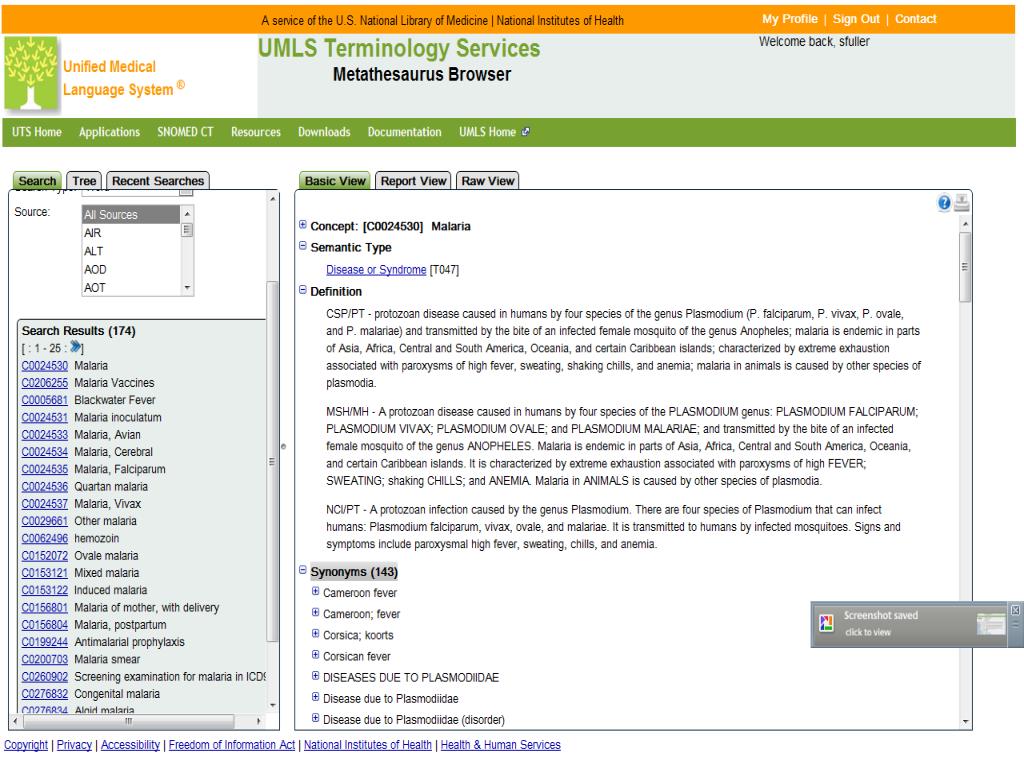Viewport: 1024px width, 768px height.
Task: Click source list scroll up arrow
Action: [x=187, y=214]
